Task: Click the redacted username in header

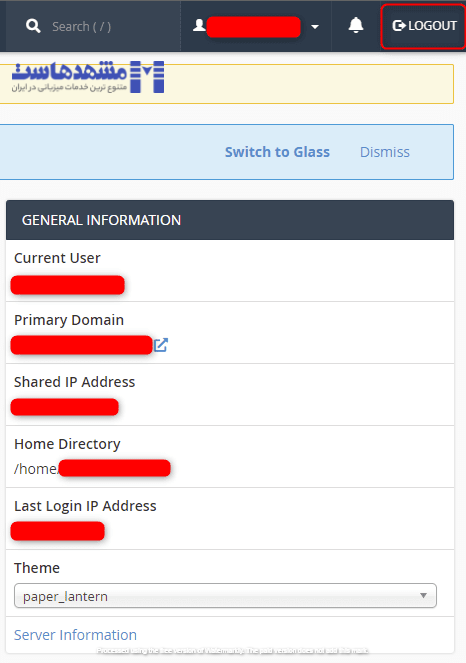Action: (254, 27)
